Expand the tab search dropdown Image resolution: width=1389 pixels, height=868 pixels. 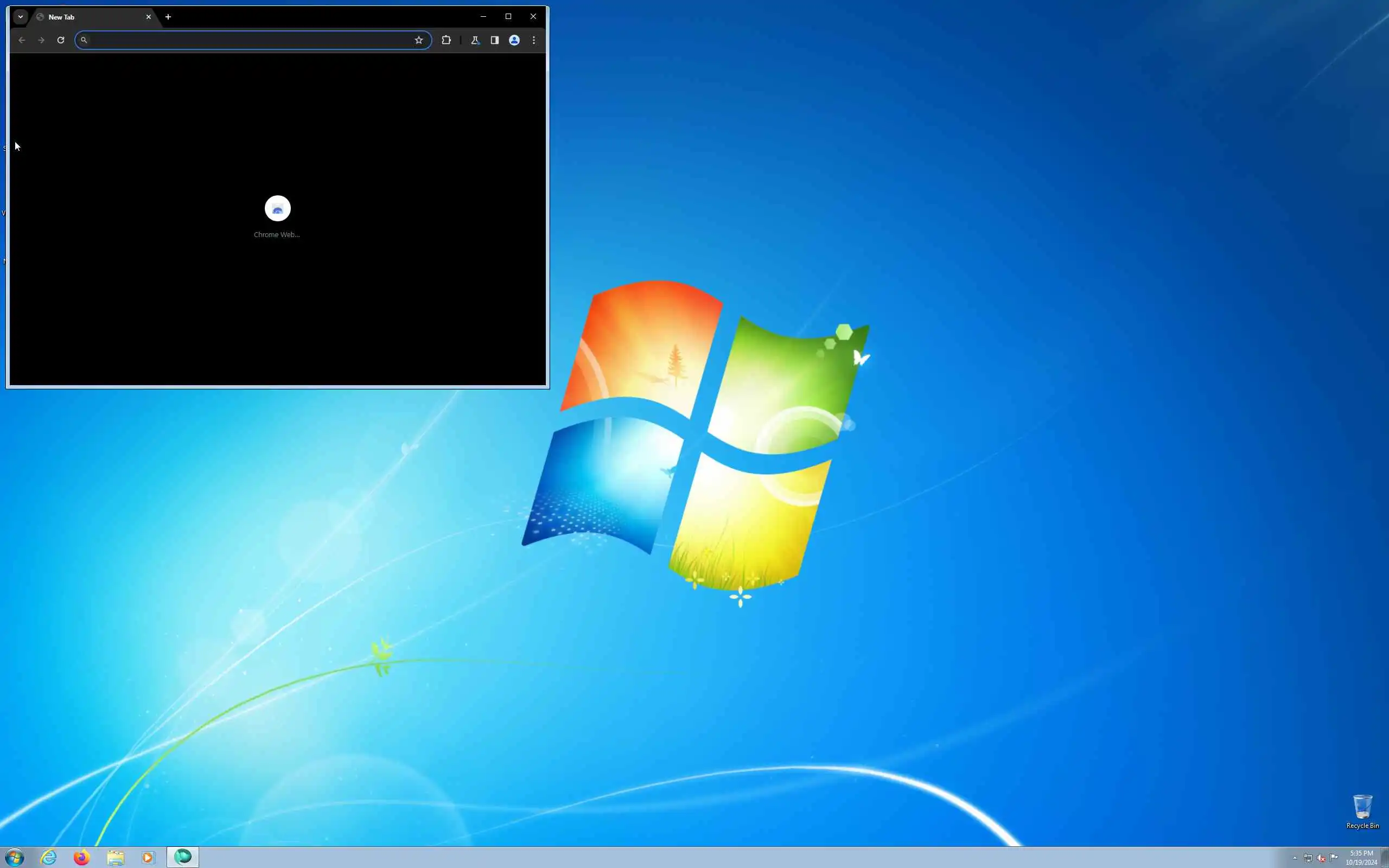21,17
